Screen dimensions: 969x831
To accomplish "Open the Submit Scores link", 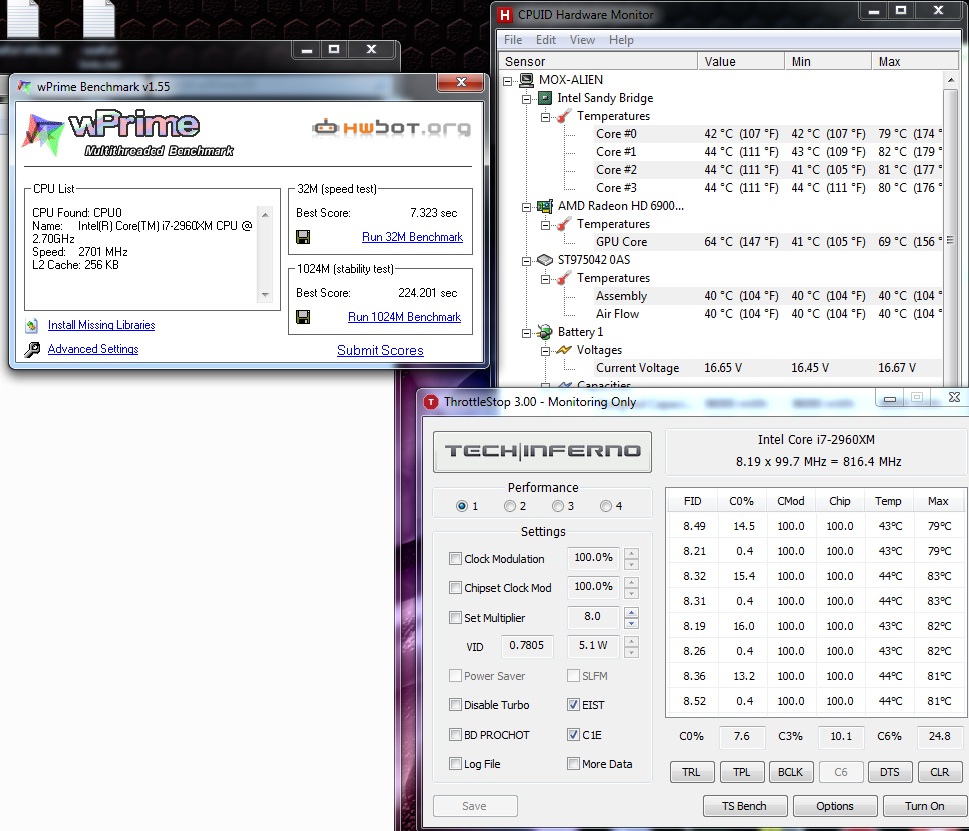I will tap(380, 350).
